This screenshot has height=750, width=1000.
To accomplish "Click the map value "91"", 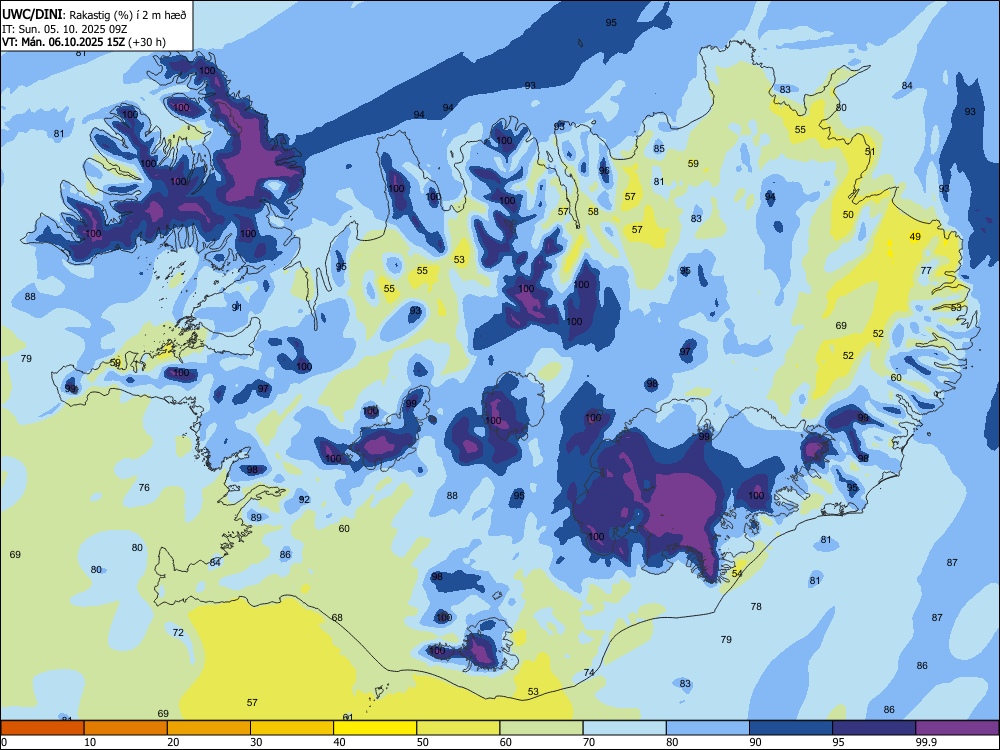I will pyautogui.click(x=237, y=307).
